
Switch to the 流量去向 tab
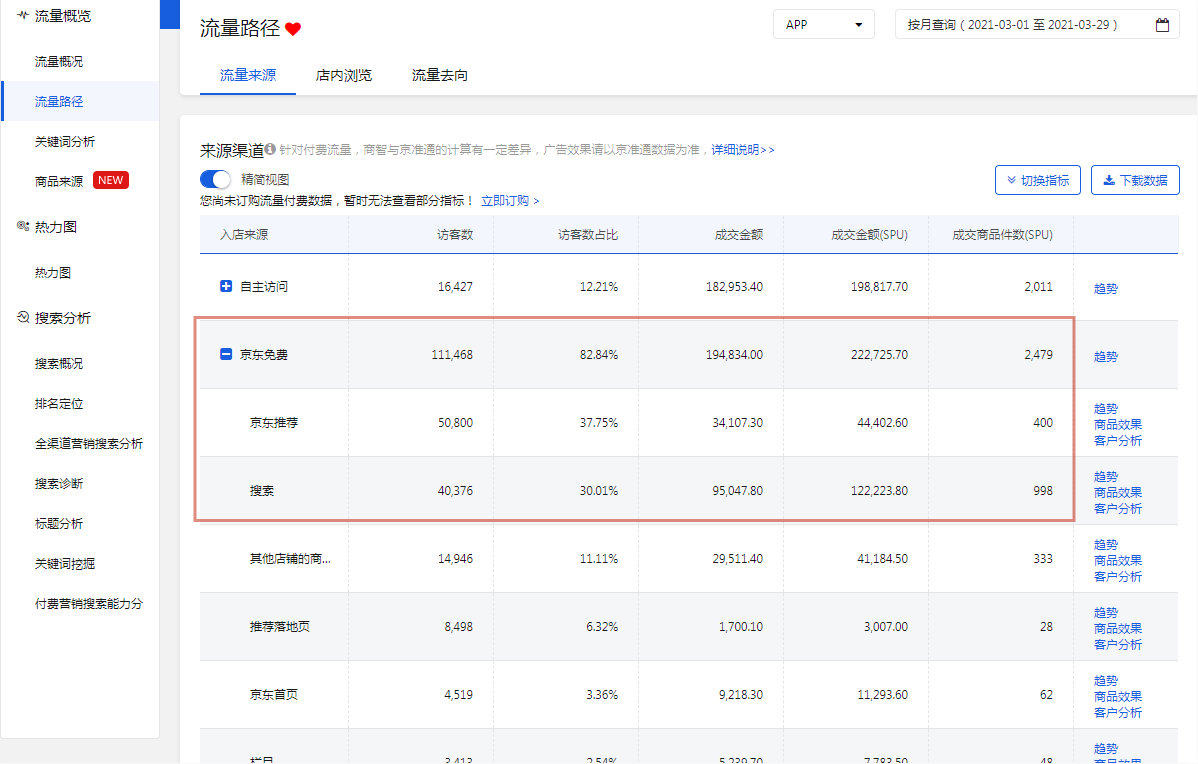tap(439, 75)
